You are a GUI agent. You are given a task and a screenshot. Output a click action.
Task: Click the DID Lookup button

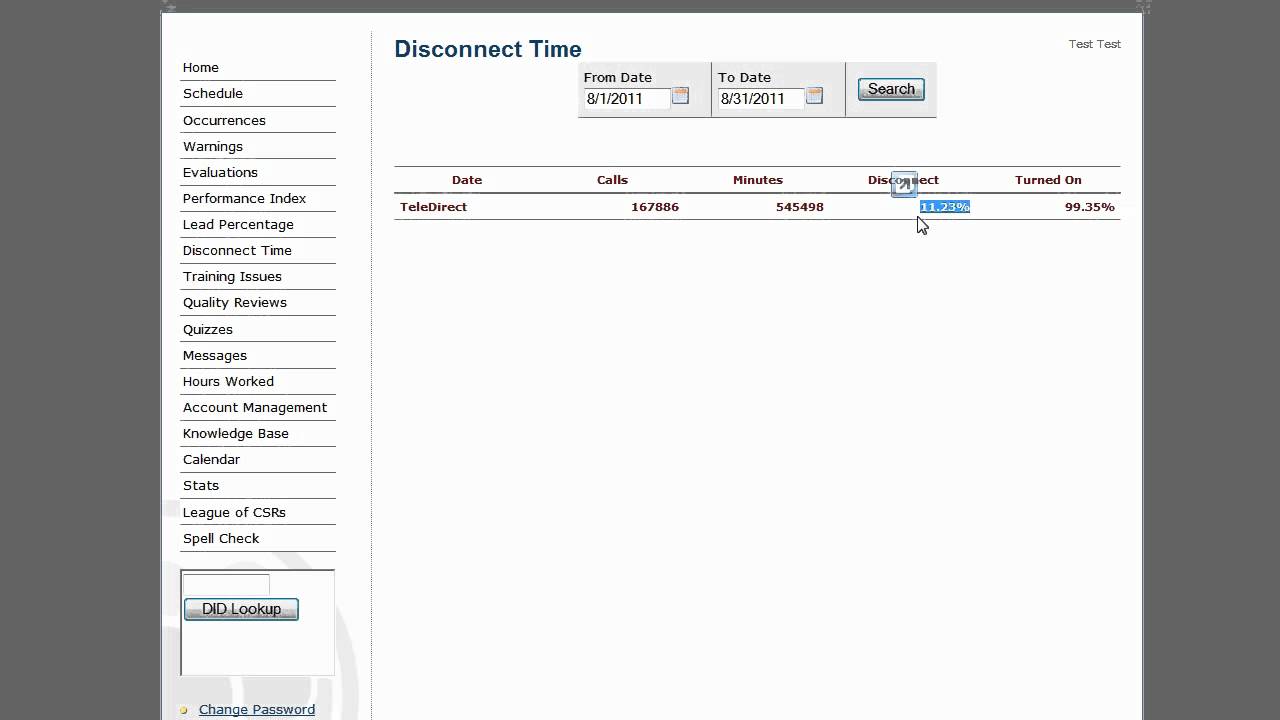coord(241,609)
